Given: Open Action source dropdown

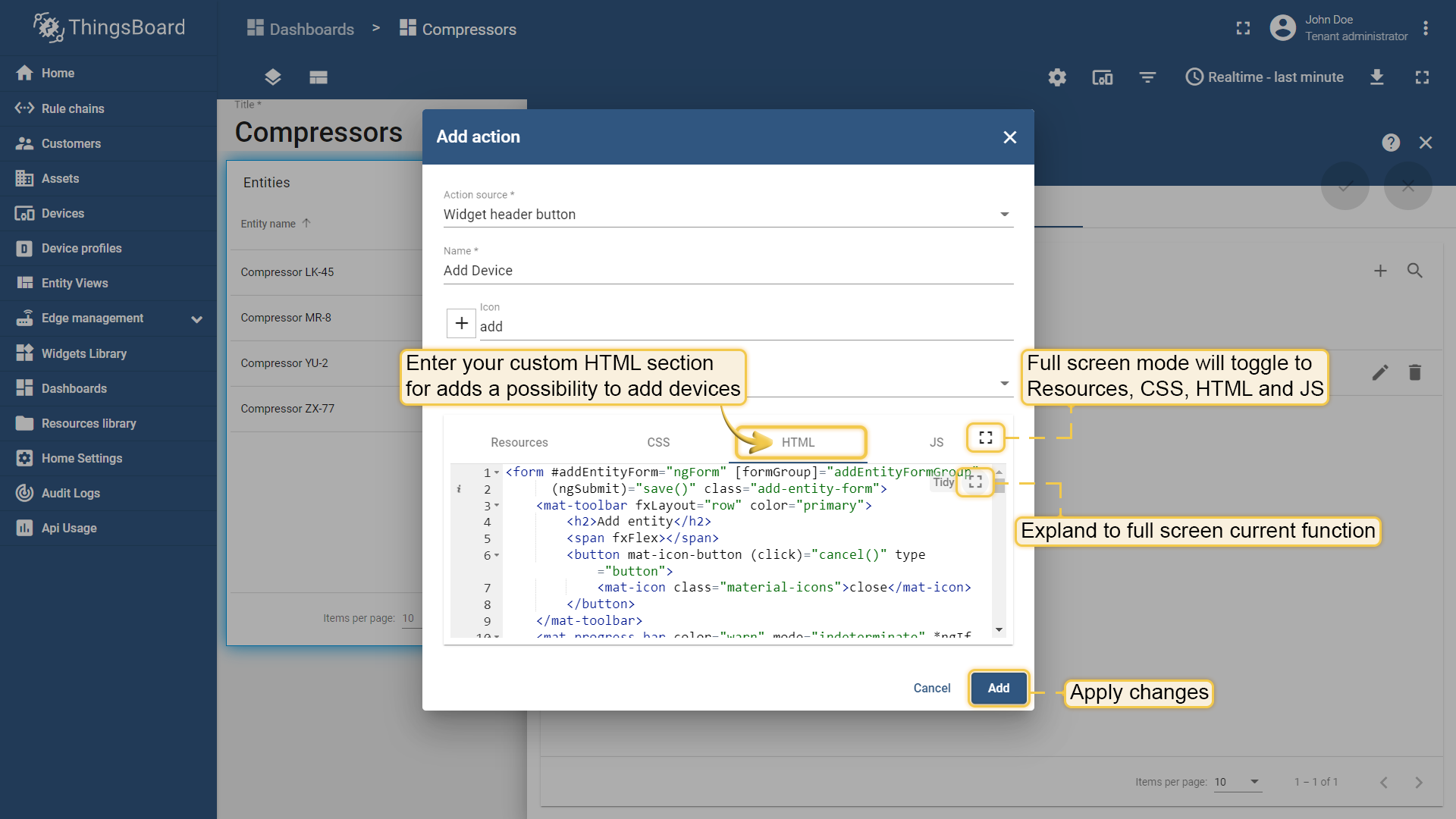Looking at the screenshot, I should click(x=728, y=215).
